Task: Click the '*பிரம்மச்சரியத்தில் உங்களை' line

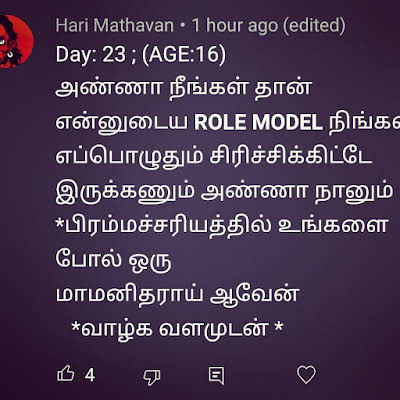Action: click(x=222, y=226)
